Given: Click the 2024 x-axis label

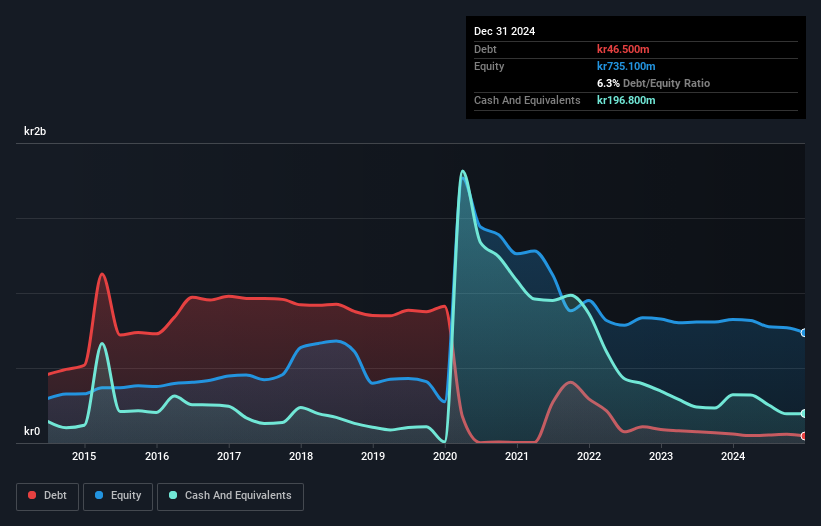Looking at the screenshot, I should [733, 456].
